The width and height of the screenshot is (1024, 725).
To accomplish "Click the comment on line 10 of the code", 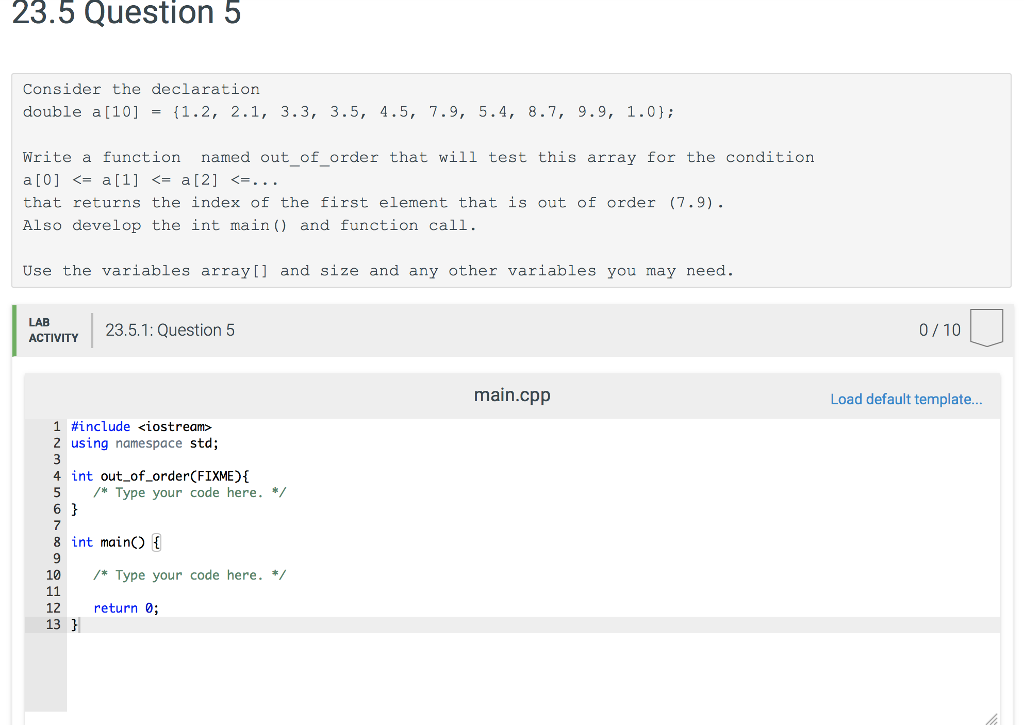I will 189,575.
